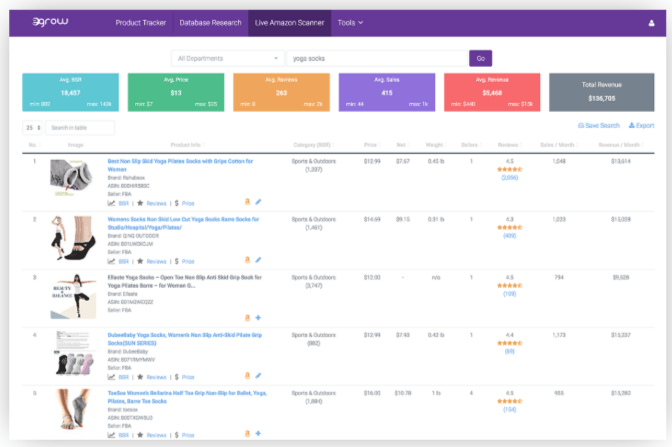Click BSR chart icon in QING OUTDOOR row

111,261
